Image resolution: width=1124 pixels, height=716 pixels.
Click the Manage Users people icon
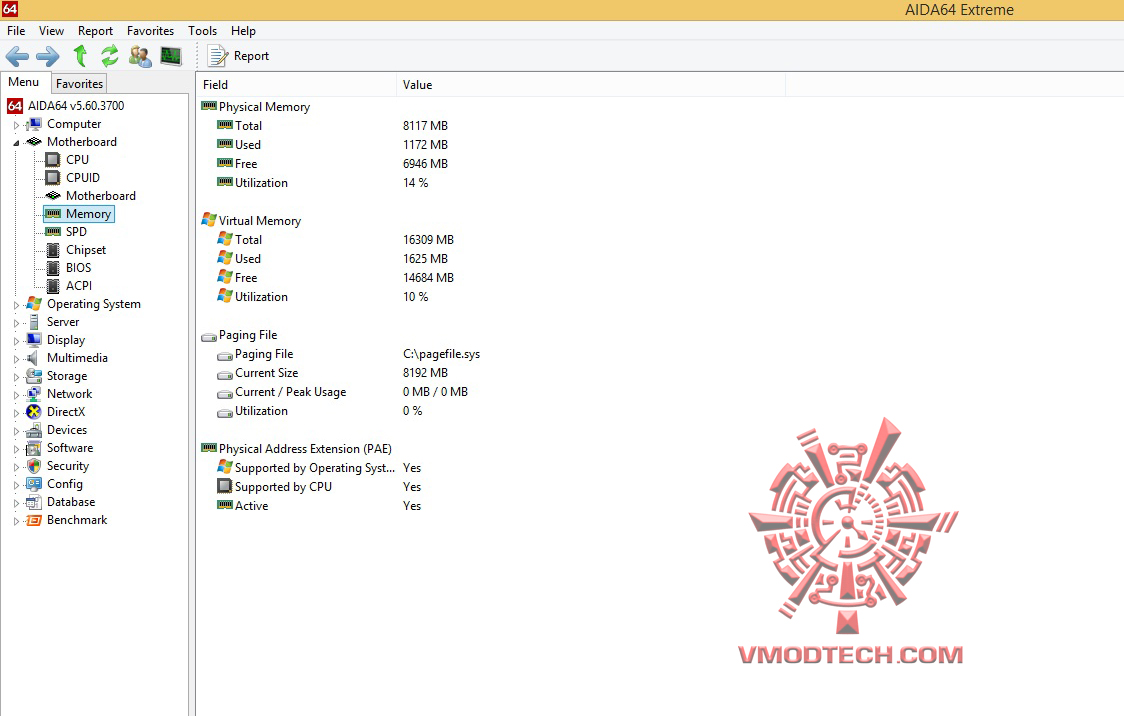[140, 56]
